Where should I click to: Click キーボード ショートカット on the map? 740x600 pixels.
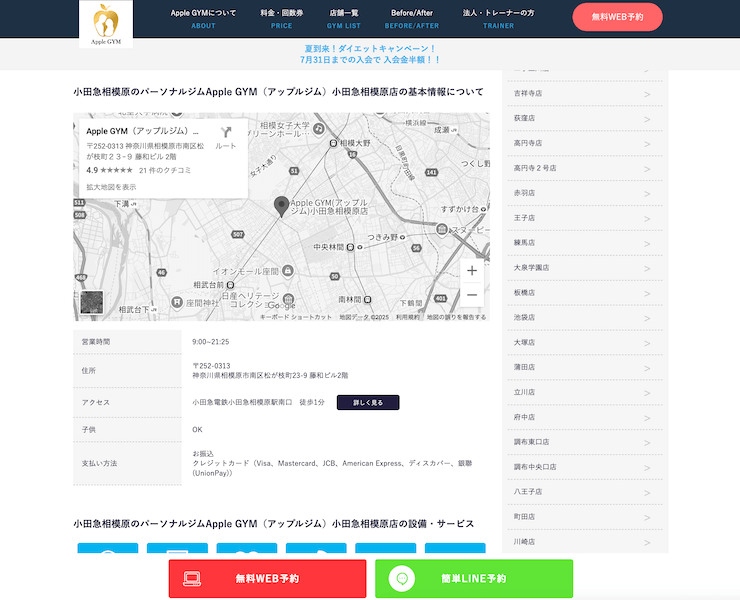coord(296,317)
